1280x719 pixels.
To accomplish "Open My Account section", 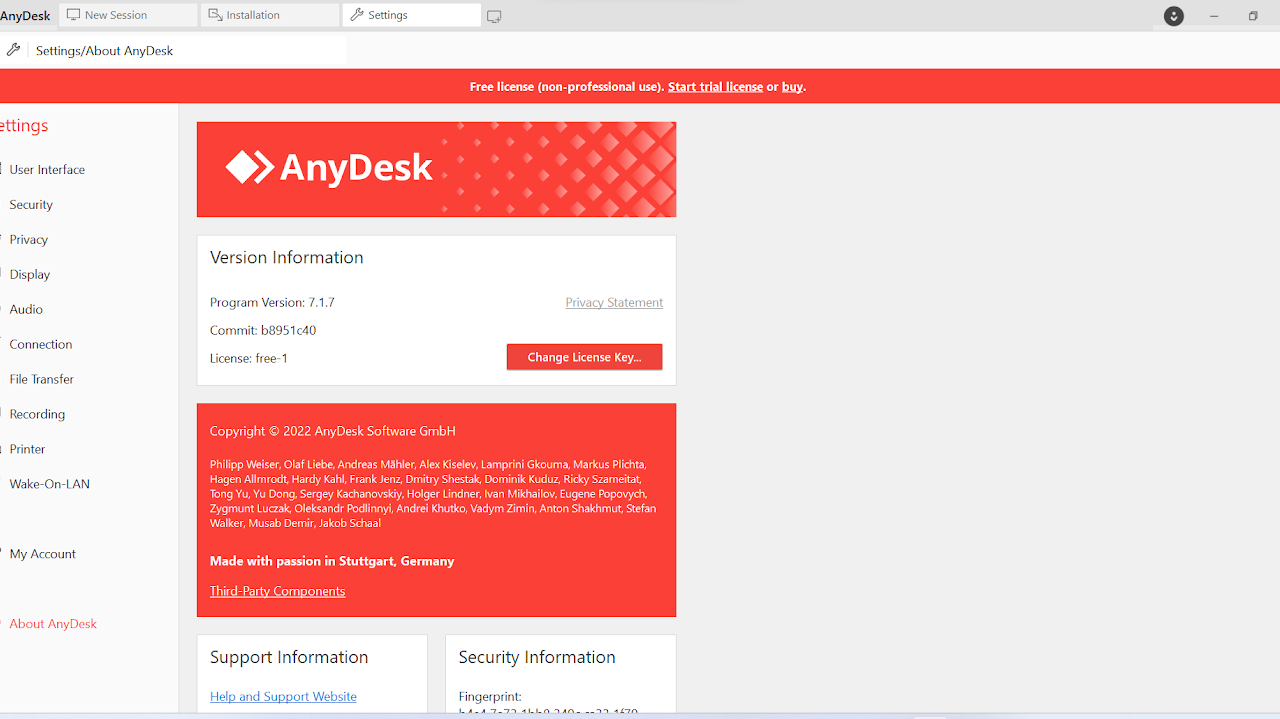I will [43, 555].
